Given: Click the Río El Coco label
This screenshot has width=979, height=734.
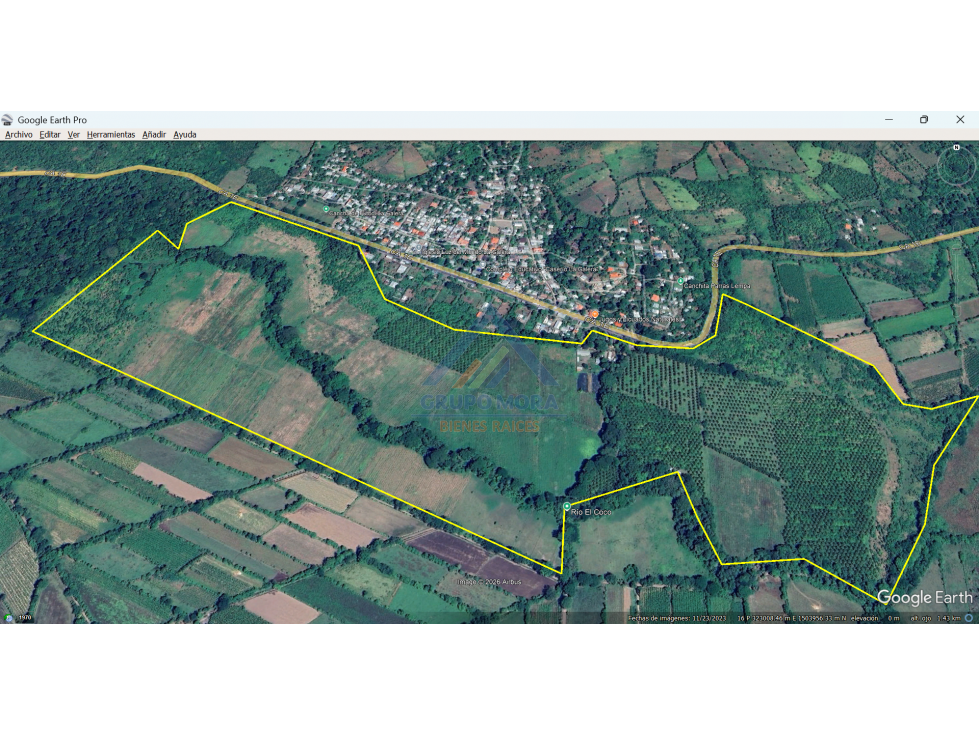Looking at the screenshot, I should click(591, 512).
